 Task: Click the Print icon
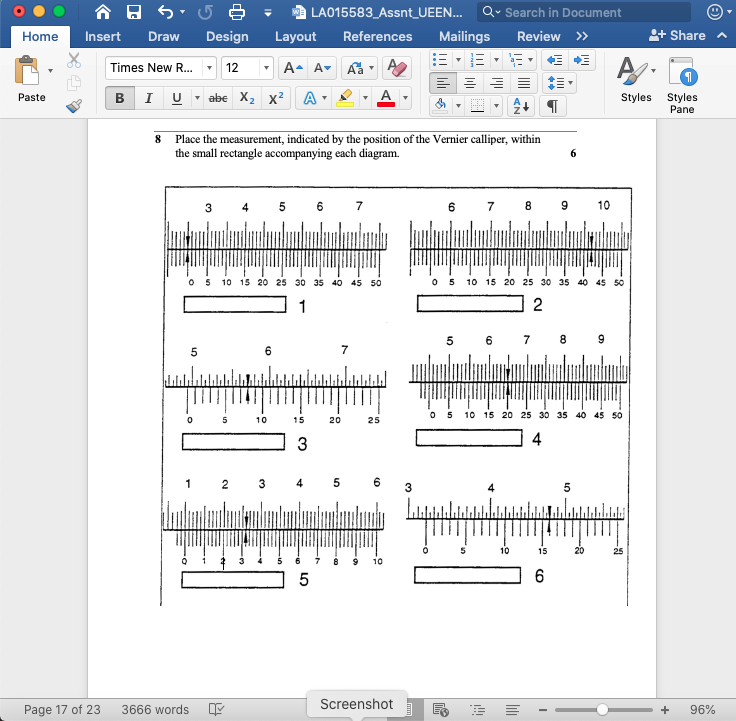pos(237,12)
